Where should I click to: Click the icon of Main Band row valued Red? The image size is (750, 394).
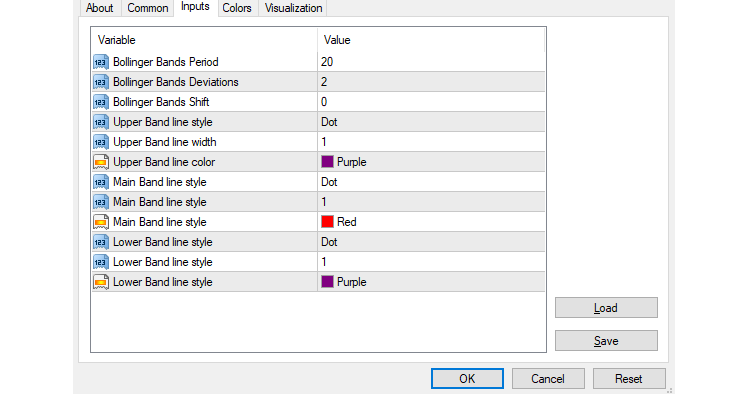[101, 222]
